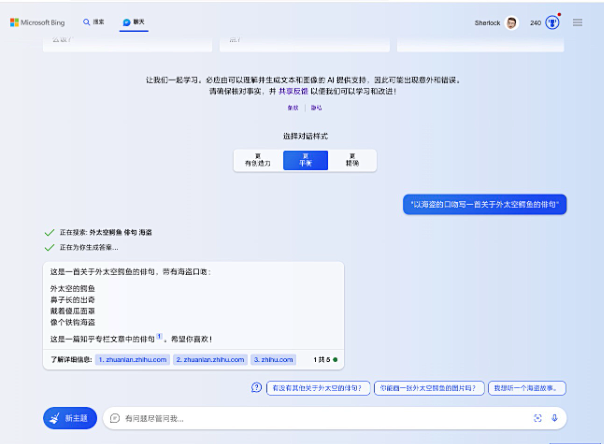
Task: Open the 隐私 privacy link
Action: (316, 108)
